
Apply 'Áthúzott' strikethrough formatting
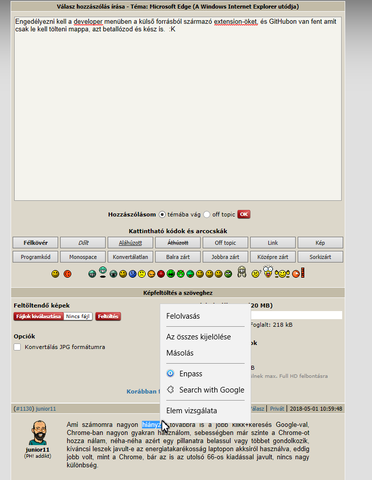178,243
